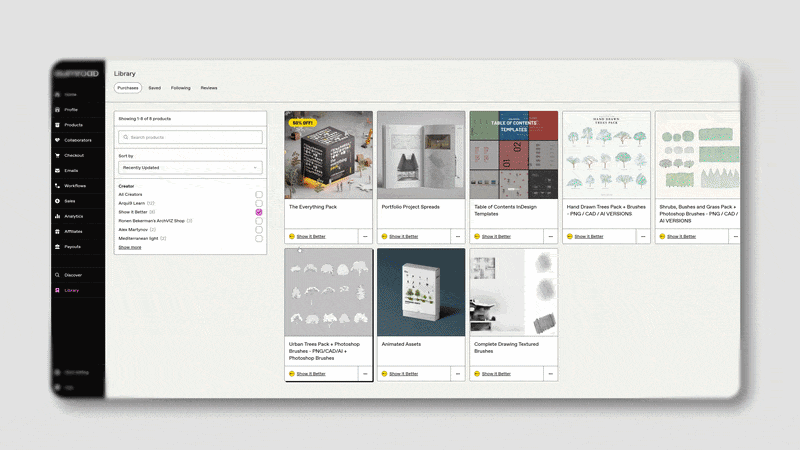The height and width of the screenshot is (450, 800).
Task: Click the Search products input field
Action: 190,137
